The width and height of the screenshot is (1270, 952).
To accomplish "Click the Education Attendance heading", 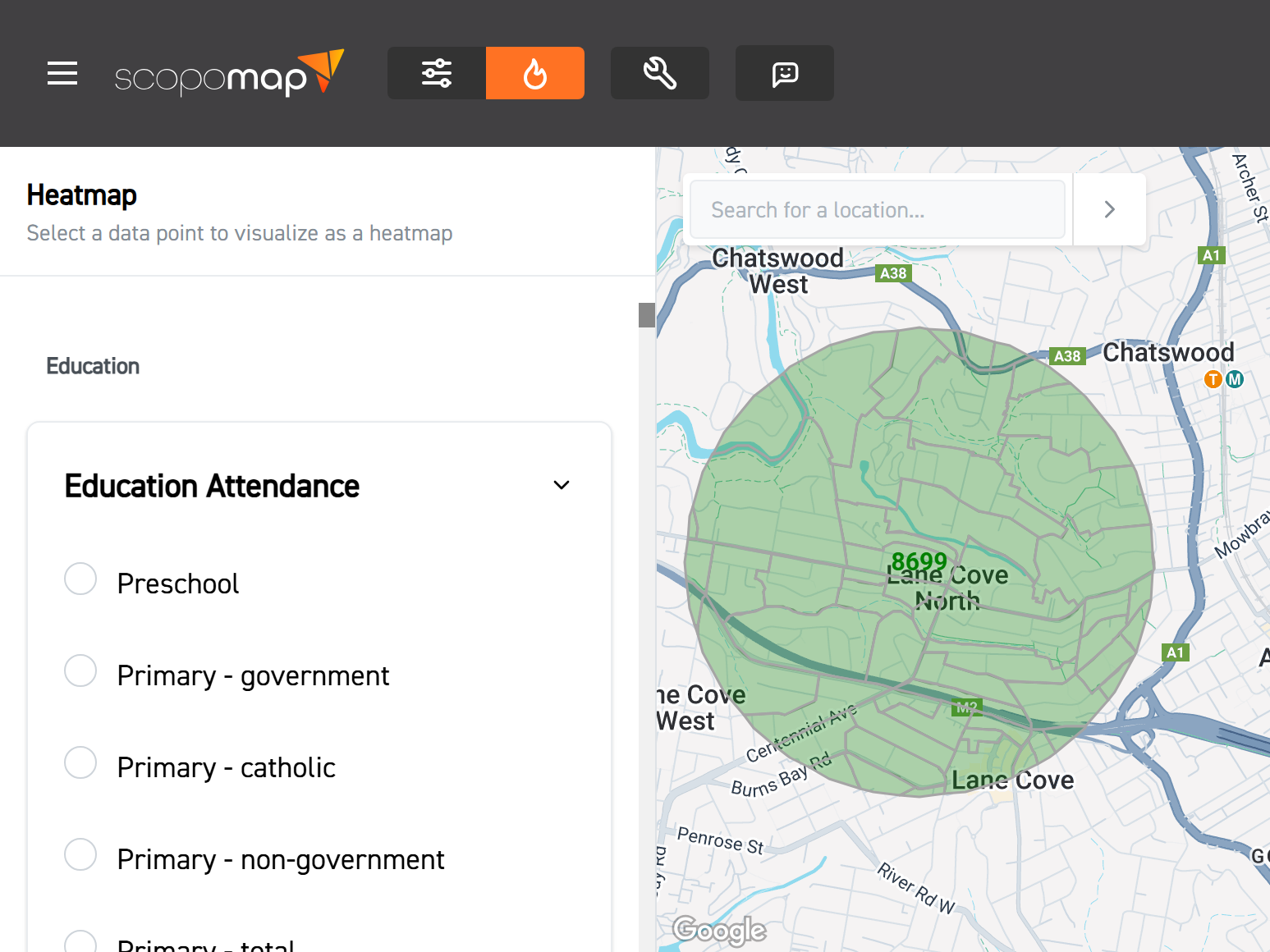I will (x=212, y=487).
